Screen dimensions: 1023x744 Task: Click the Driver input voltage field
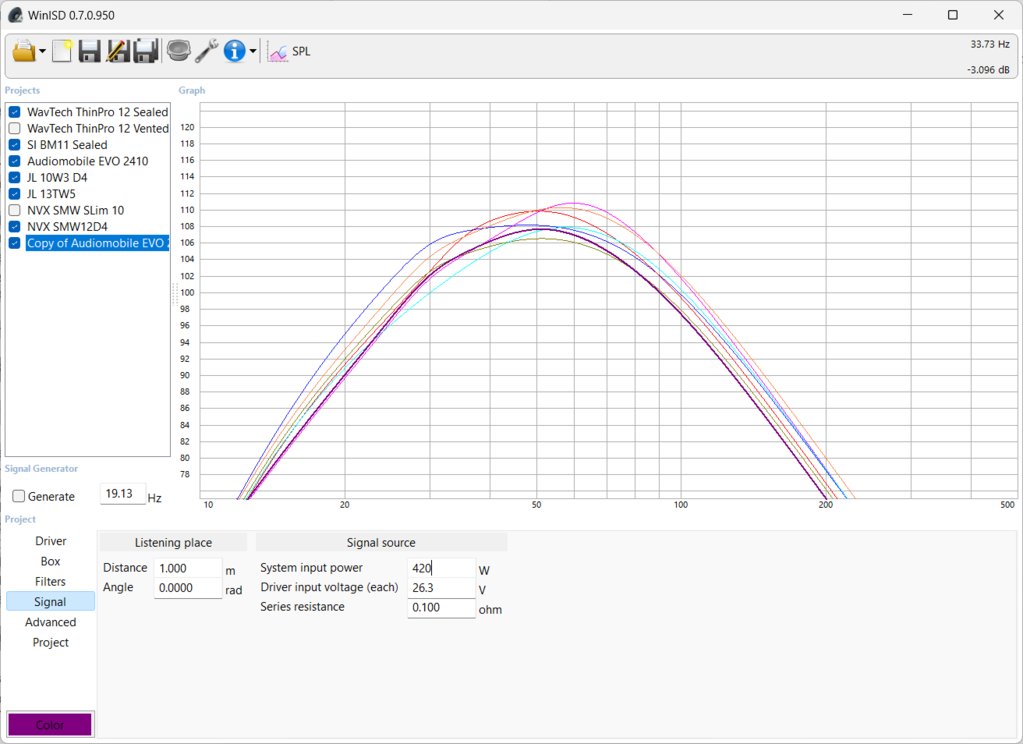(441, 588)
